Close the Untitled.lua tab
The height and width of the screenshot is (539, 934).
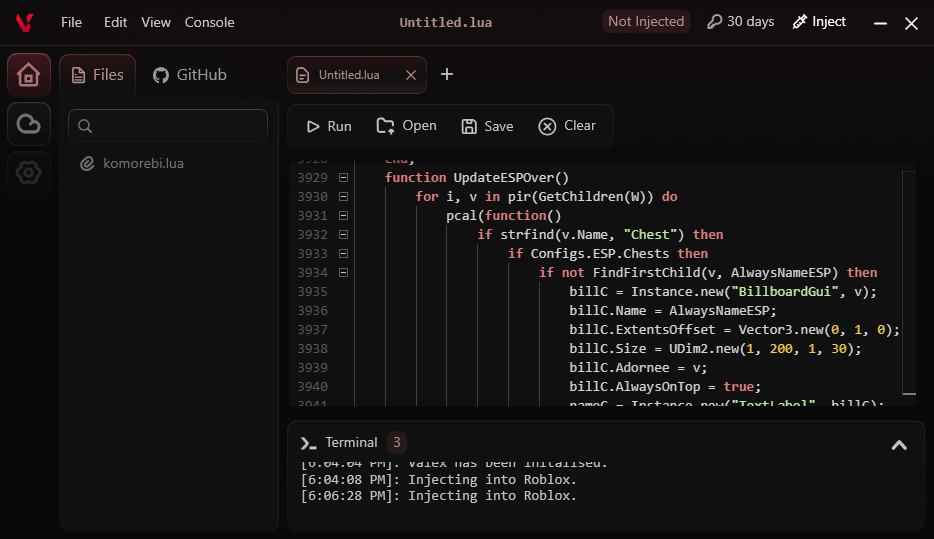coord(410,75)
